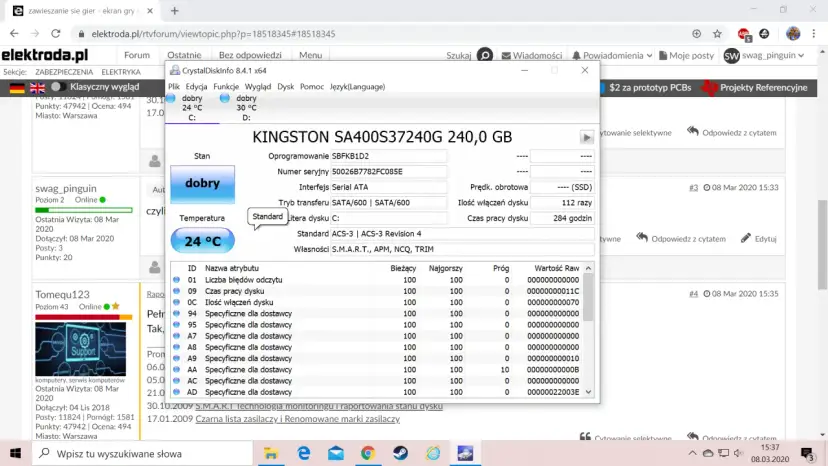Open the Funkcje menu in CrystalDiskInfo
Screen dimensions: 828x466
[226, 87]
